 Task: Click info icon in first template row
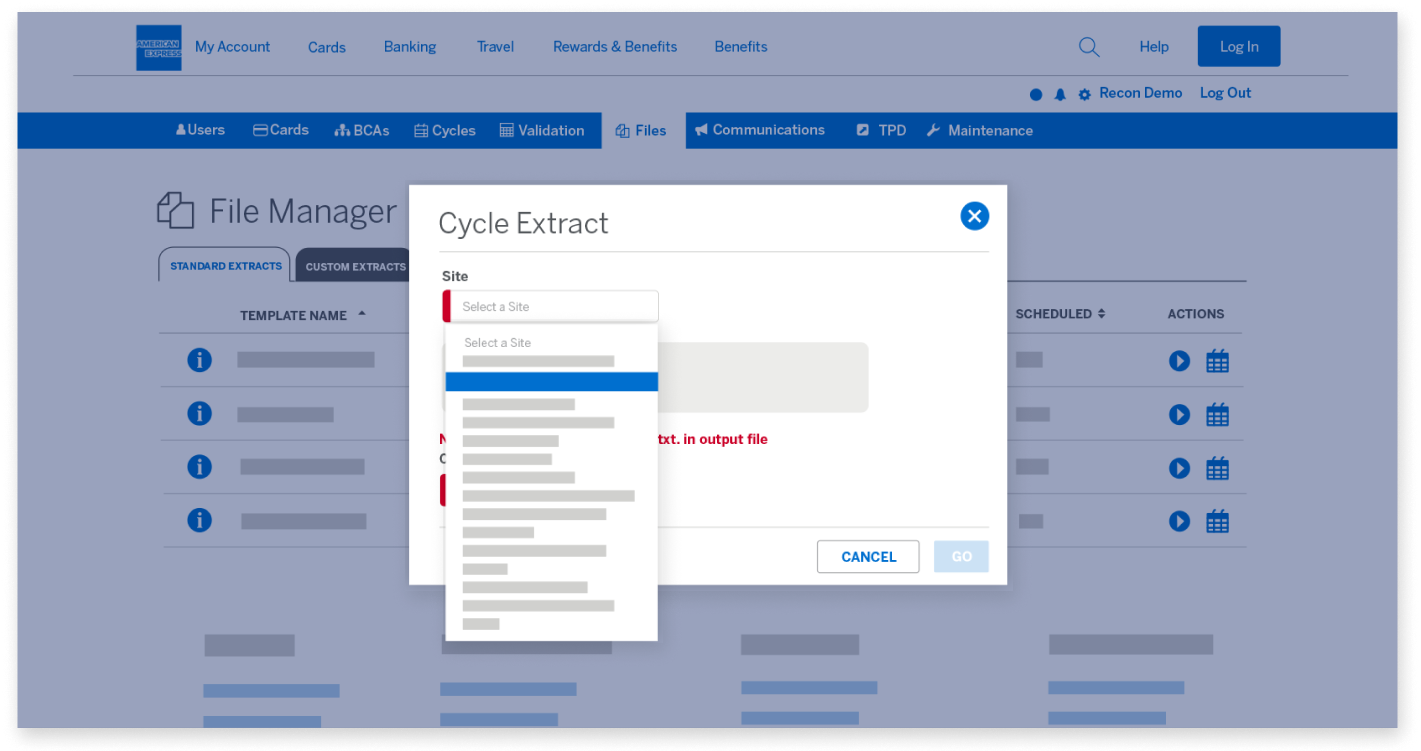200,360
